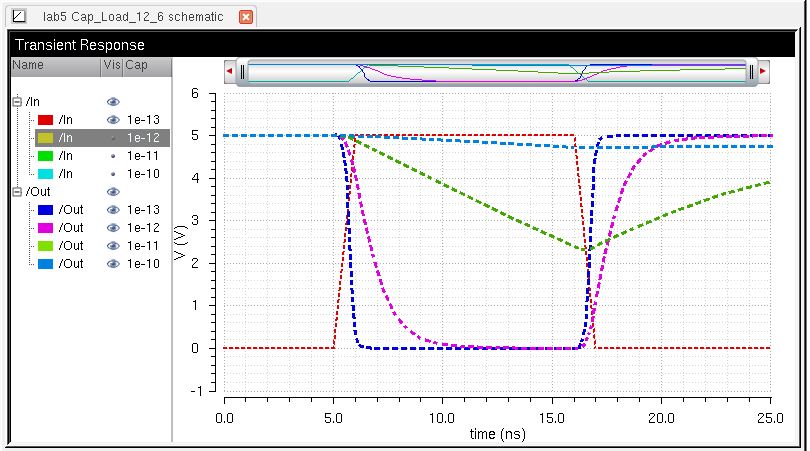Screen dimensions: 810x451
Task: Hide the /In 1e-13 trace
Action: pos(112,119)
